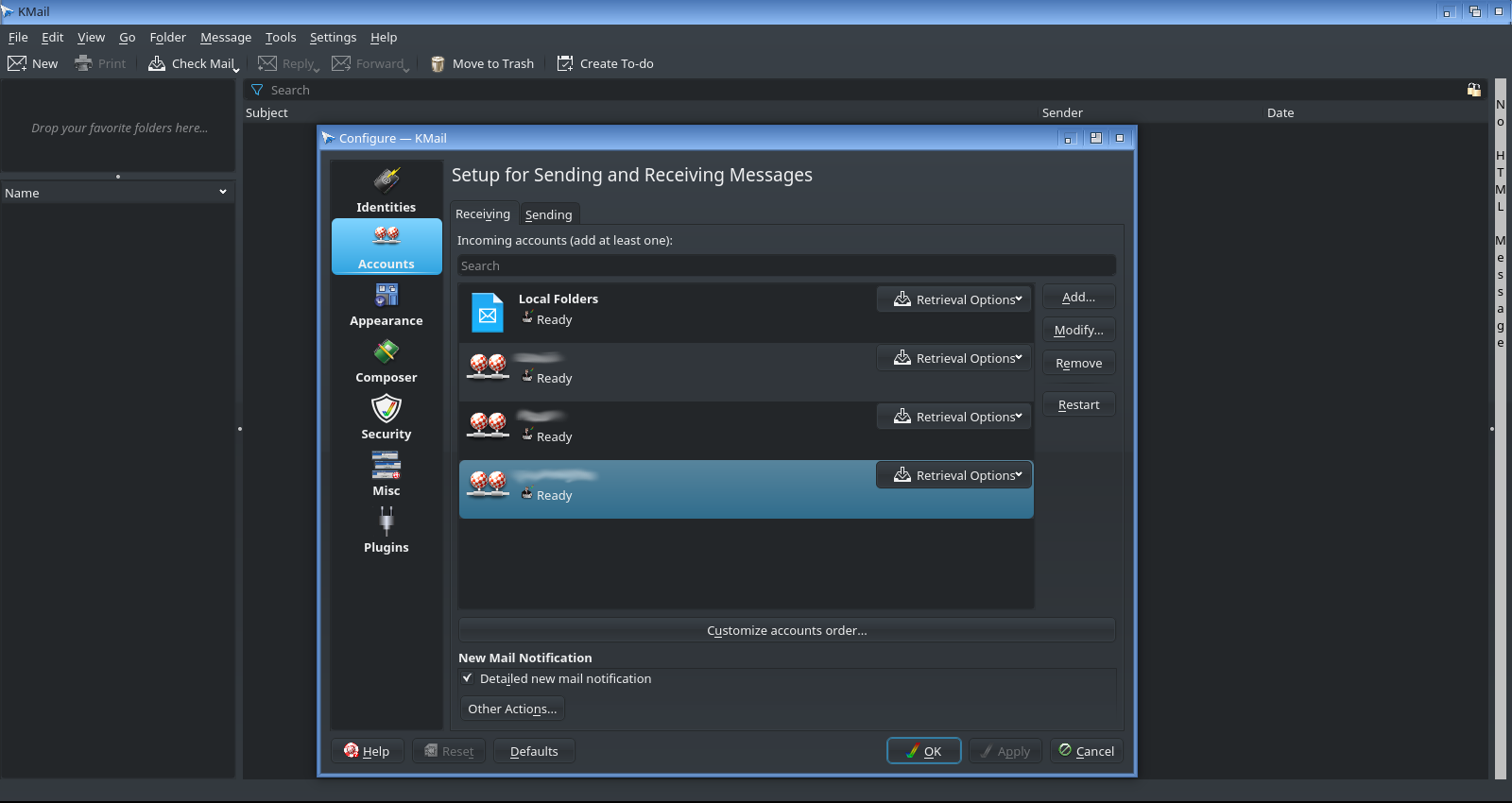Open the Help menu
The height and width of the screenshot is (803, 1512).
tap(384, 37)
